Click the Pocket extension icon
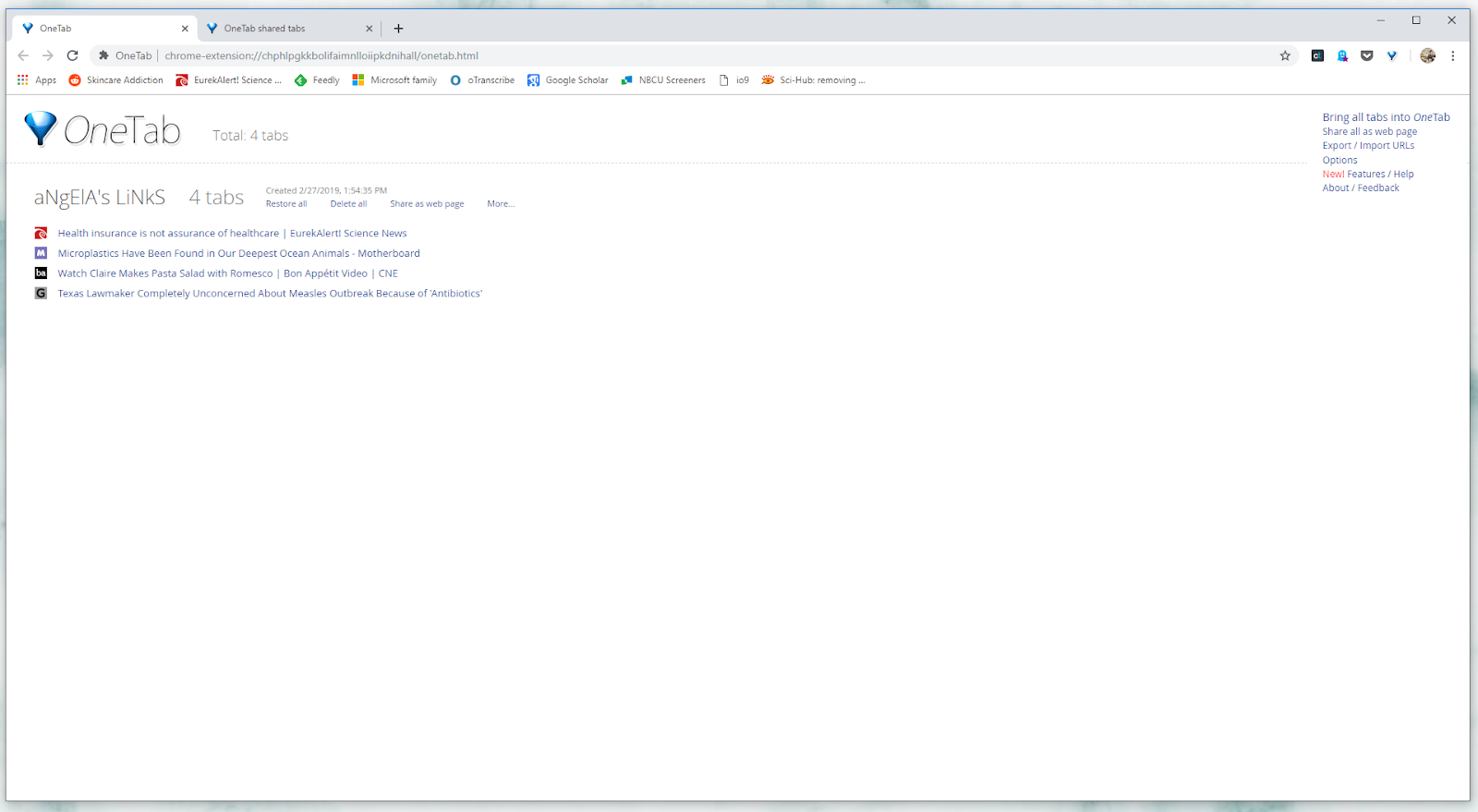This screenshot has width=1478, height=812. click(x=1367, y=55)
